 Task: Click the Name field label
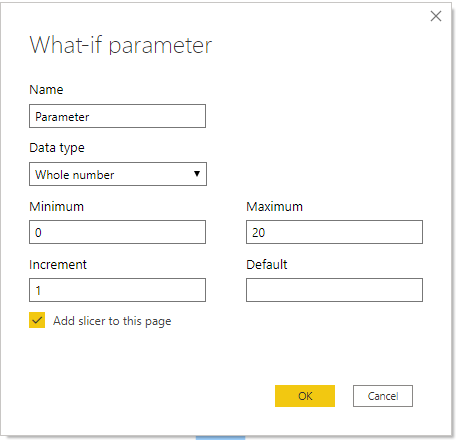tap(46, 90)
